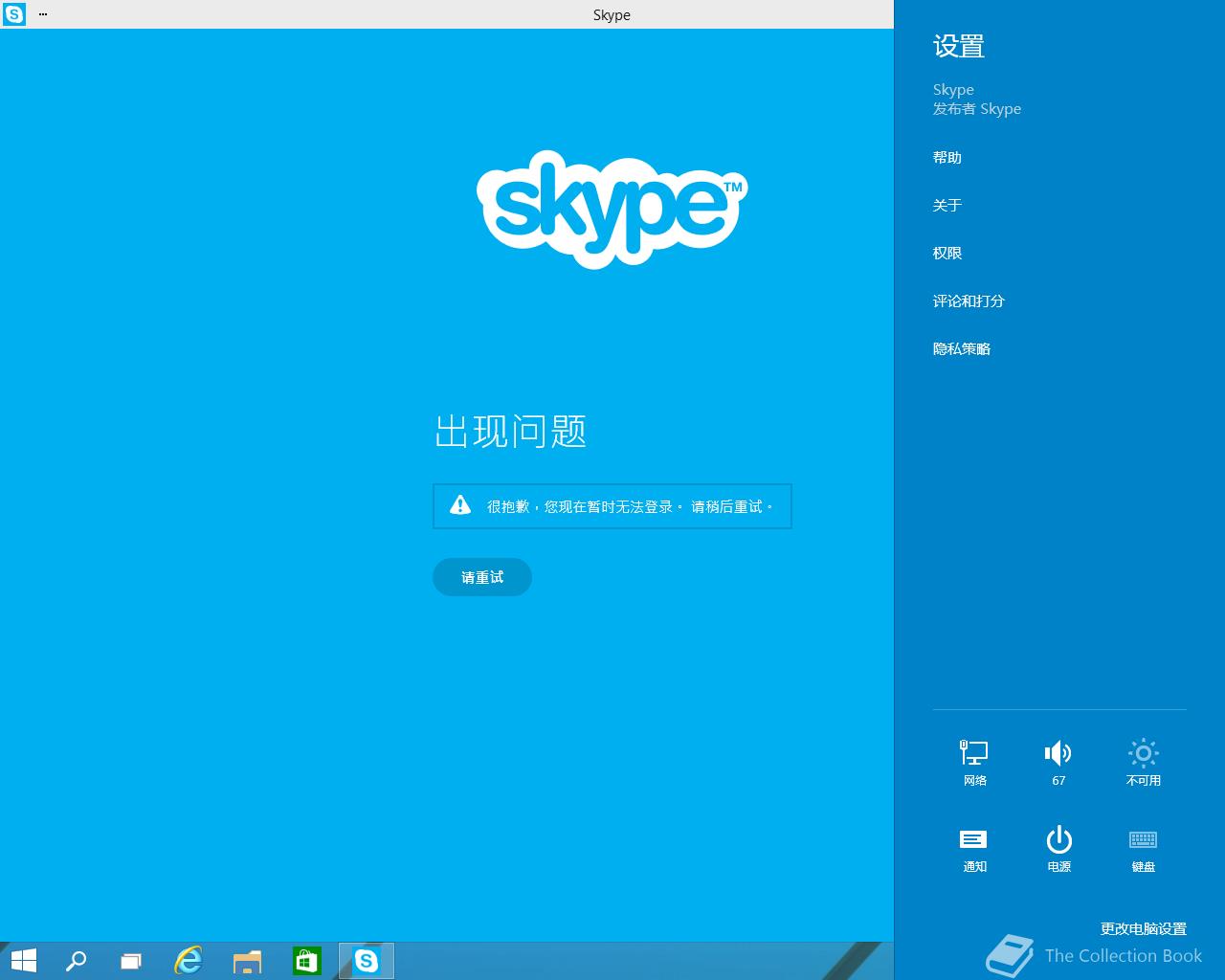Image resolution: width=1225 pixels, height=980 pixels.
Task: Open the Windows Store taskbar icon
Action: coord(306,961)
